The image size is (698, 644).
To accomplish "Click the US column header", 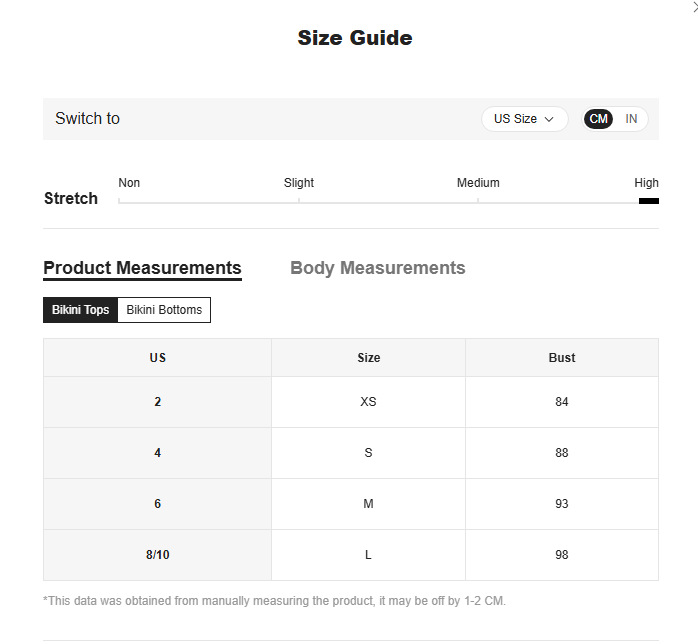I will point(157,358).
